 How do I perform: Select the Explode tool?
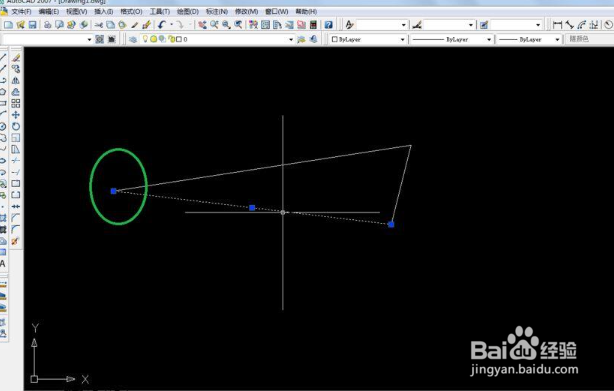pyautogui.click(x=16, y=241)
